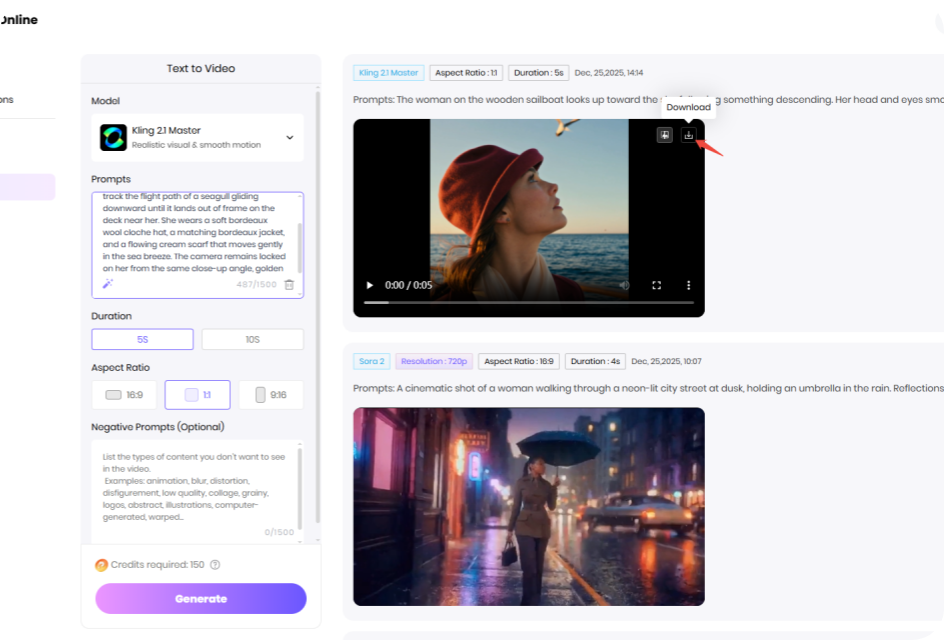Open the video player three-dot options menu
This screenshot has width=944, height=640.
click(x=688, y=285)
